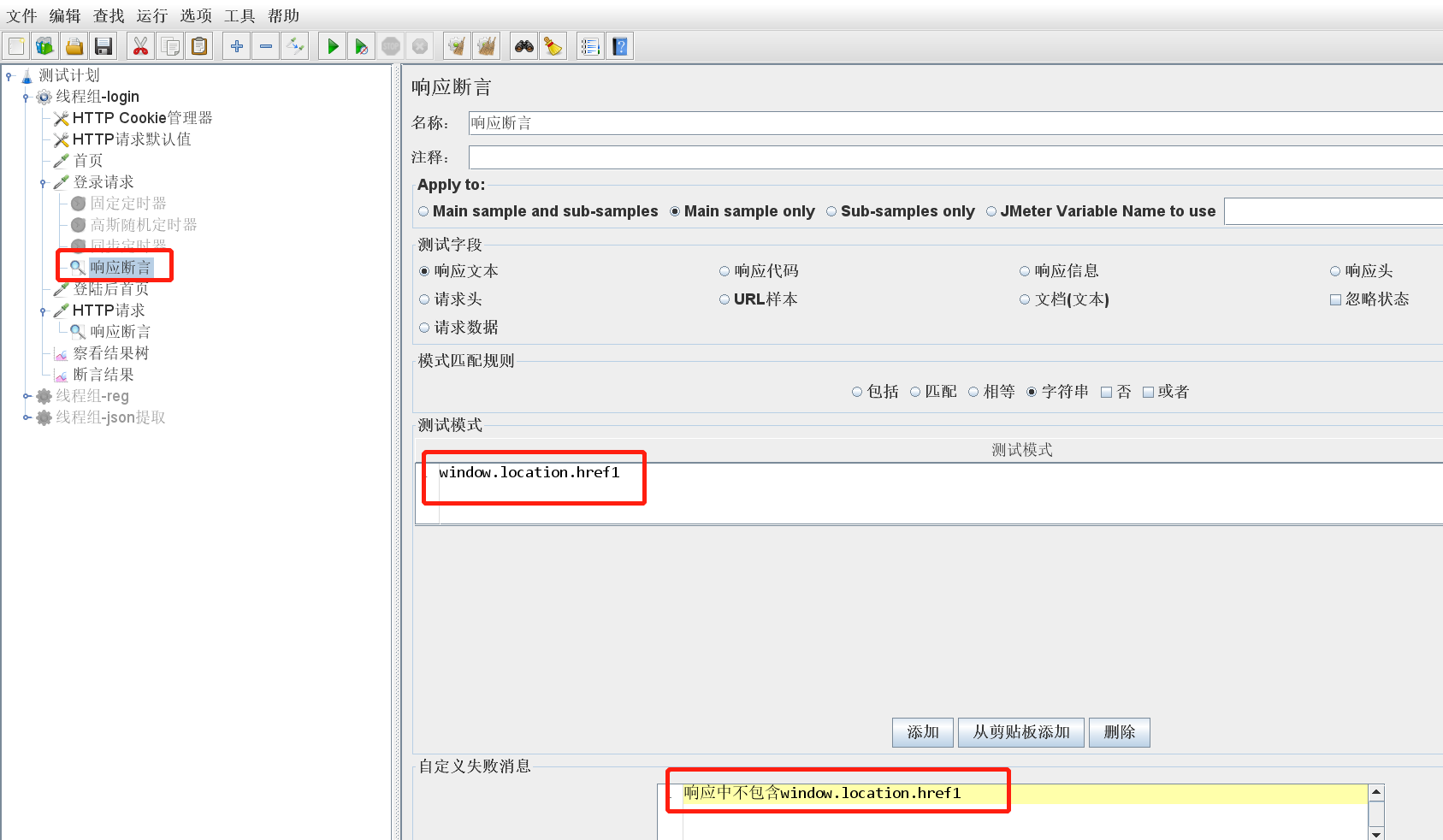Copy the selected element
This screenshot has height=840, width=1443.
[170, 46]
